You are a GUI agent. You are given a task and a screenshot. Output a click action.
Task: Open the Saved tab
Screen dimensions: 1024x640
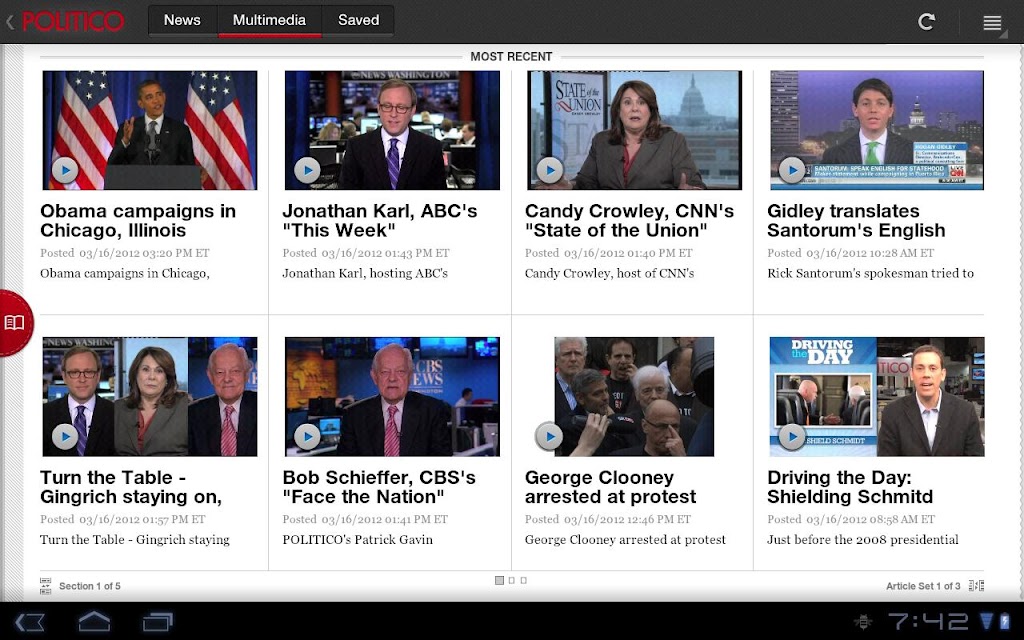tap(359, 20)
